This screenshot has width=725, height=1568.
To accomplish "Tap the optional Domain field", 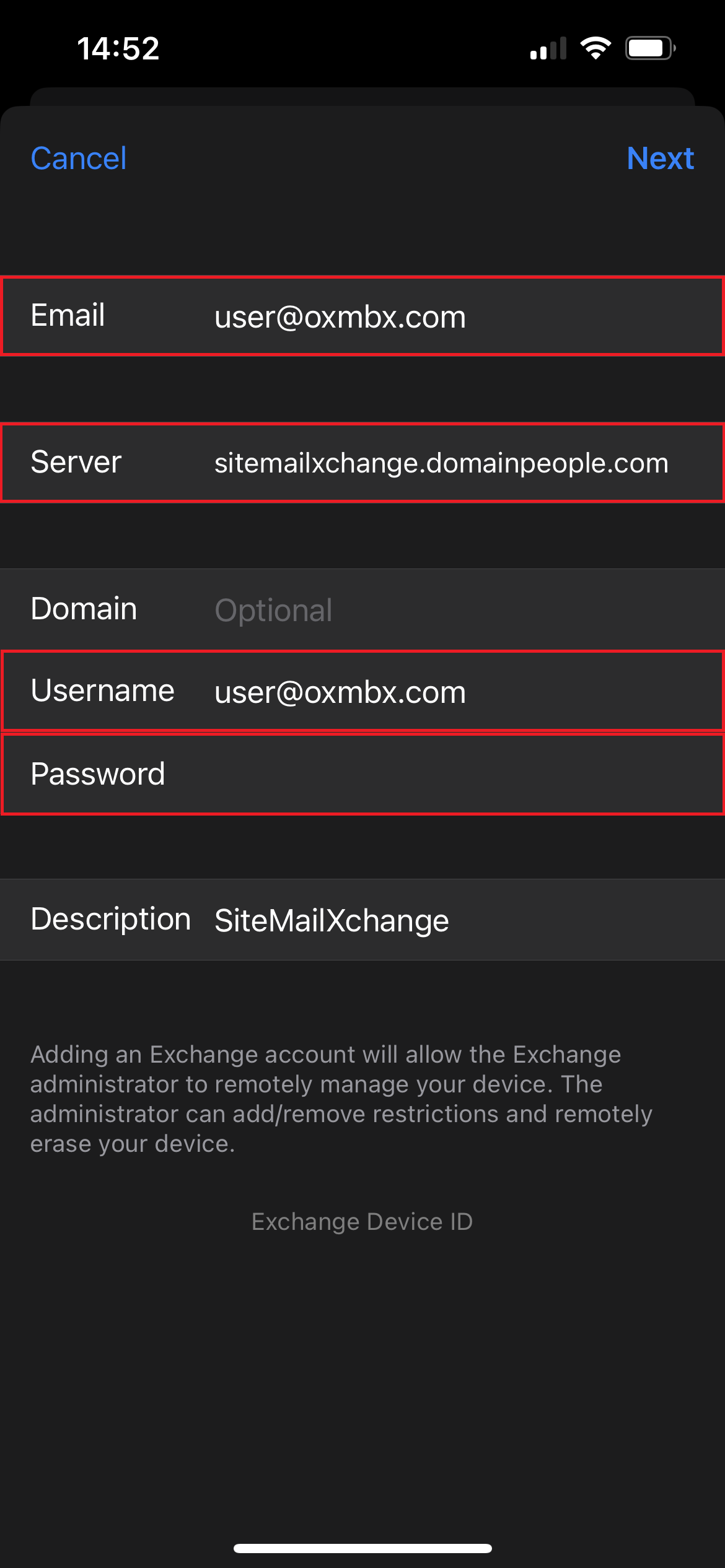I will coord(362,609).
